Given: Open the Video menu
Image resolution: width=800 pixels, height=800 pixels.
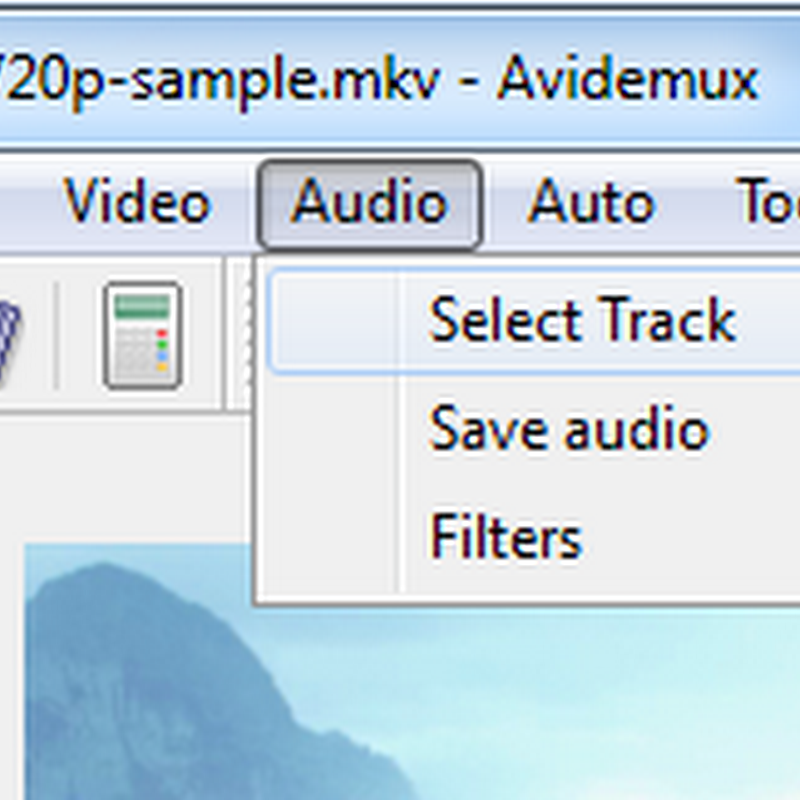Looking at the screenshot, I should point(138,204).
